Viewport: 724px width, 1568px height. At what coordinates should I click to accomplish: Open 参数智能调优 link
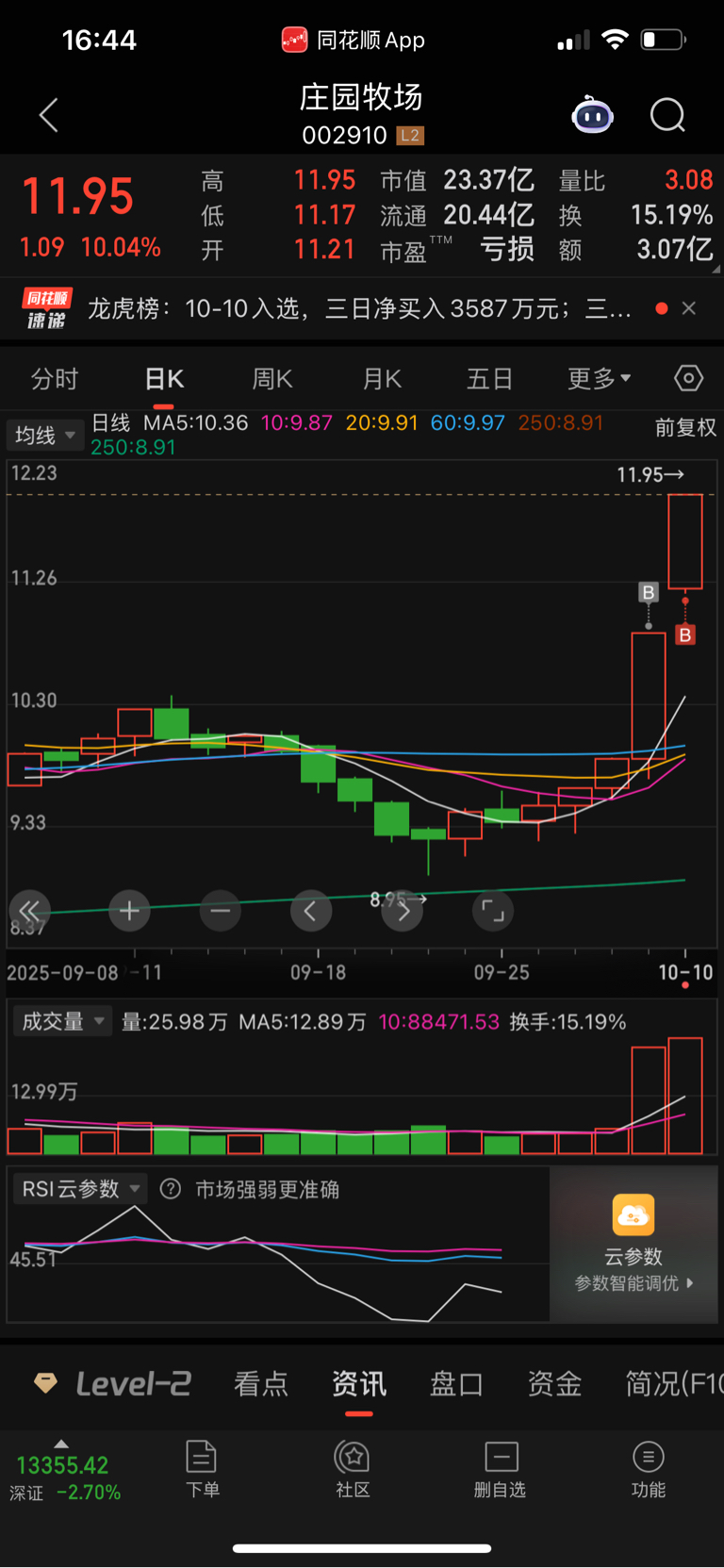click(x=633, y=1283)
